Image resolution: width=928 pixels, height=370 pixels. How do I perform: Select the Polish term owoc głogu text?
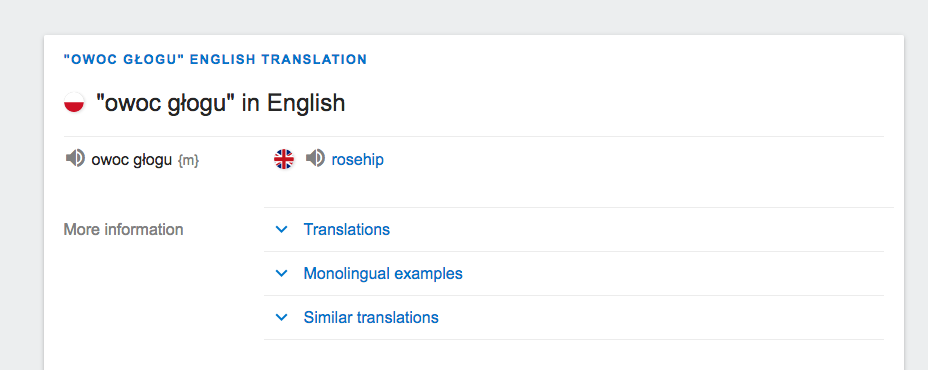point(131,160)
